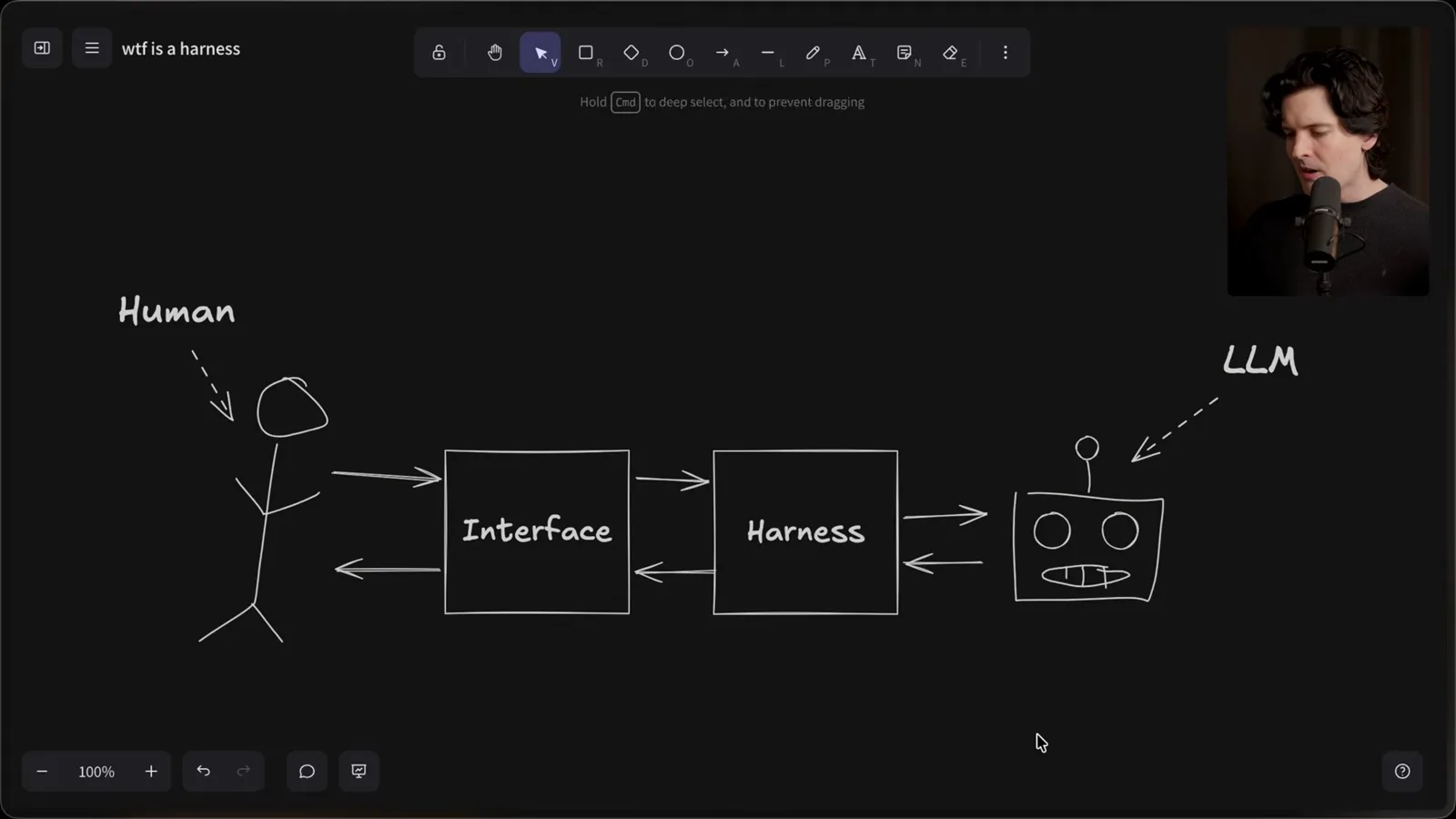Select the Text tool
Image resolution: width=1456 pixels, height=819 pixels.
(x=859, y=53)
